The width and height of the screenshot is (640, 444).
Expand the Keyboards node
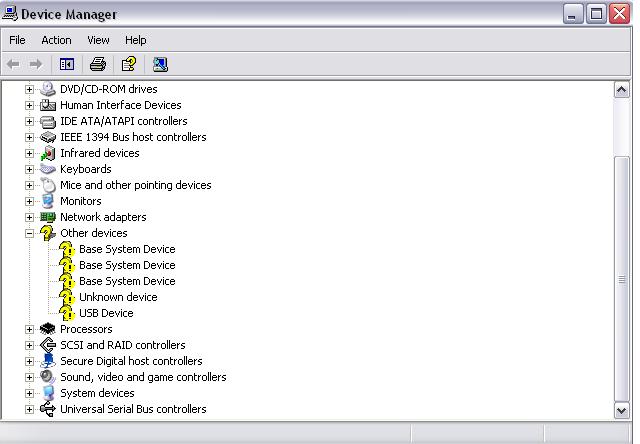[x=29, y=169]
